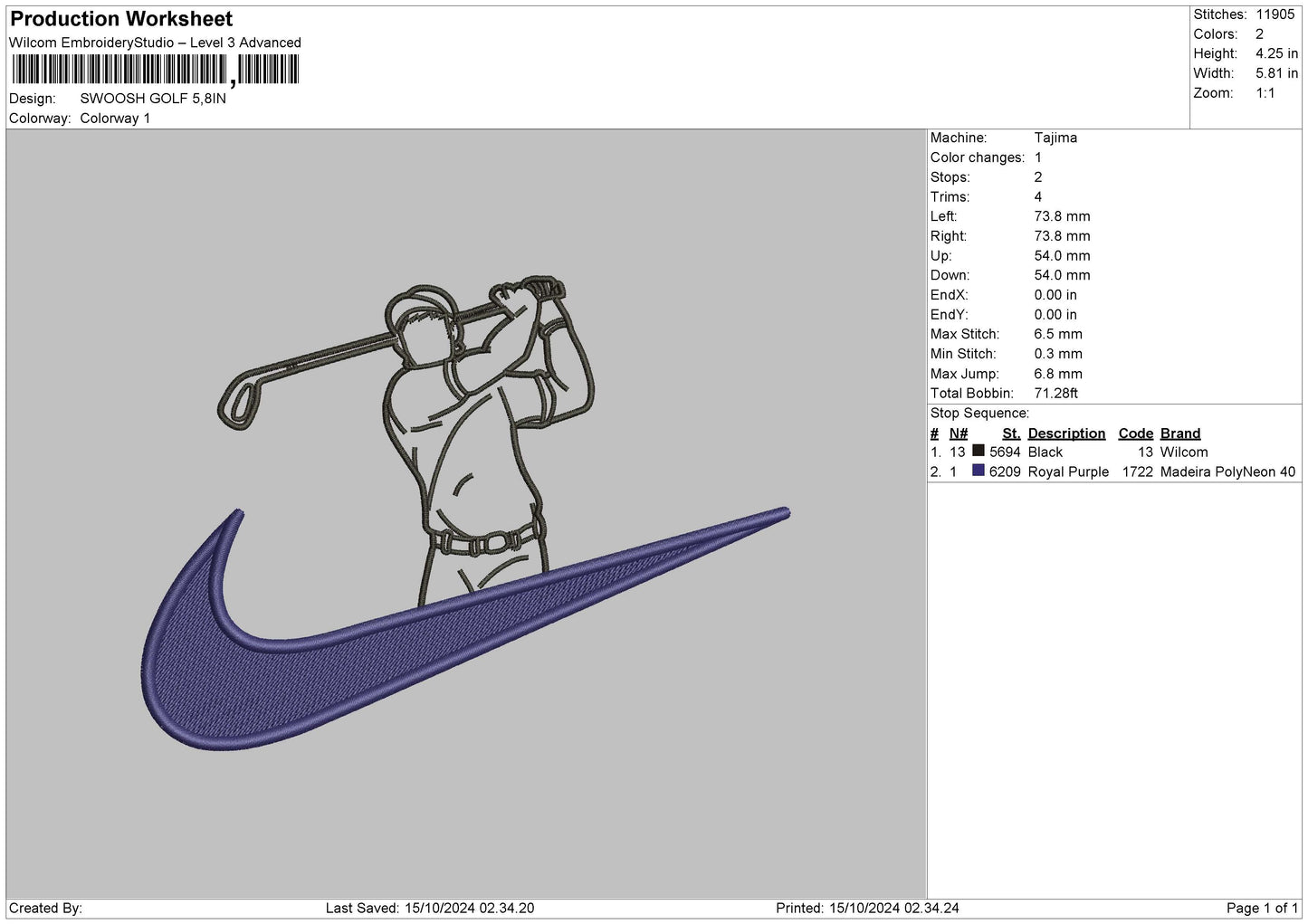The height and width of the screenshot is (924, 1308).
Task: Click the Right value '73.8 mm'
Action: 1062,236
